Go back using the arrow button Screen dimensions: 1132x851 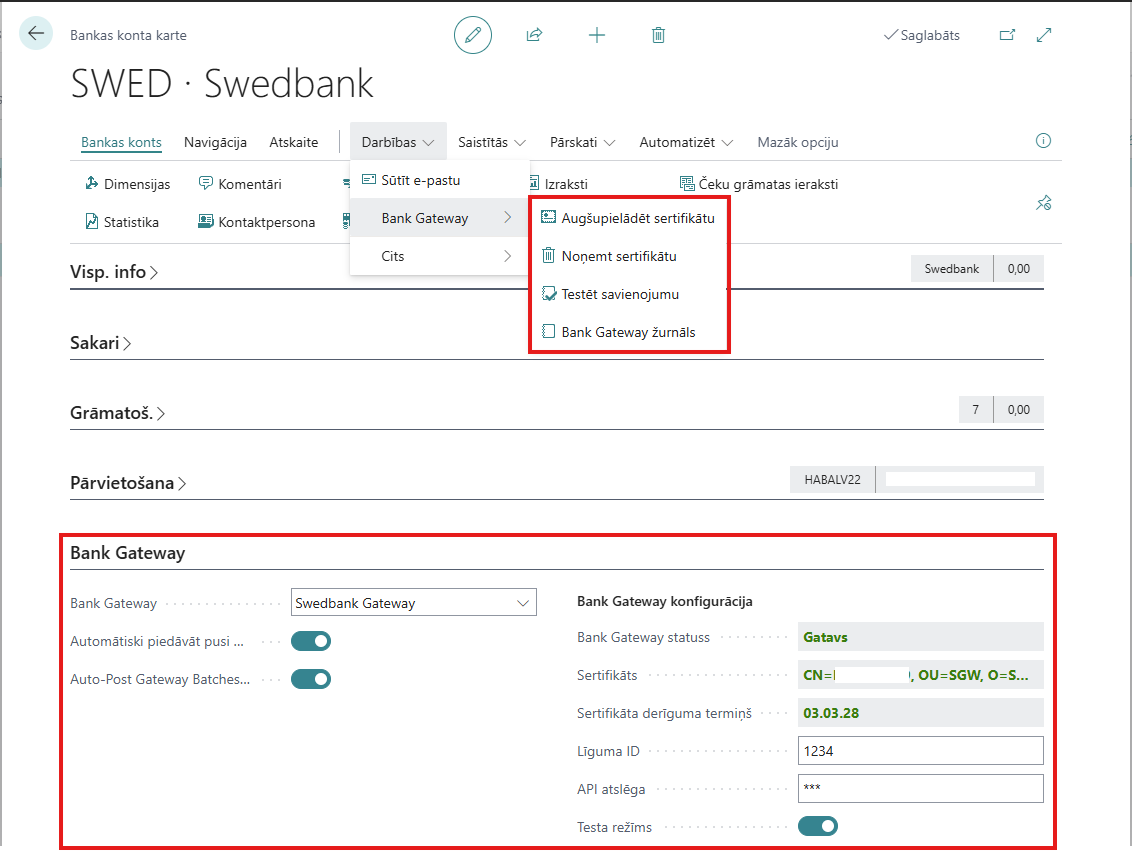pos(35,33)
